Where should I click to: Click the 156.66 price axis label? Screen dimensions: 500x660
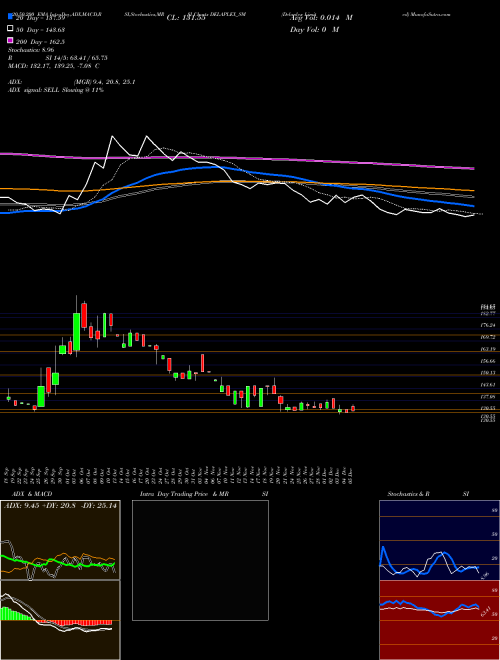coord(487,361)
